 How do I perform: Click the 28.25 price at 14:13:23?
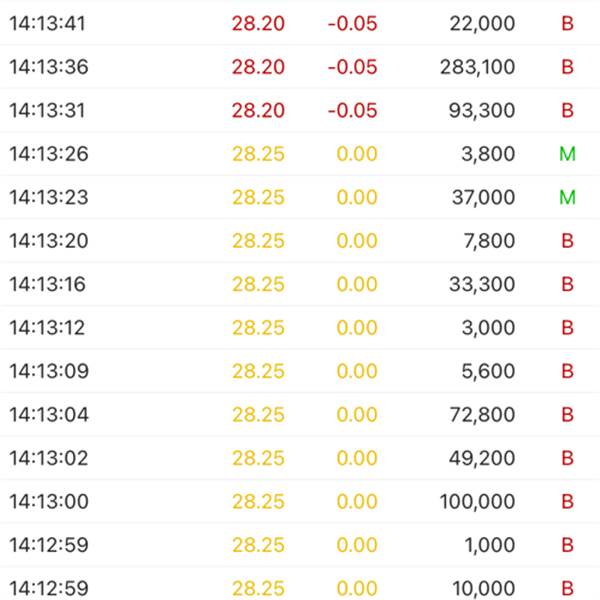pos(258,197)
